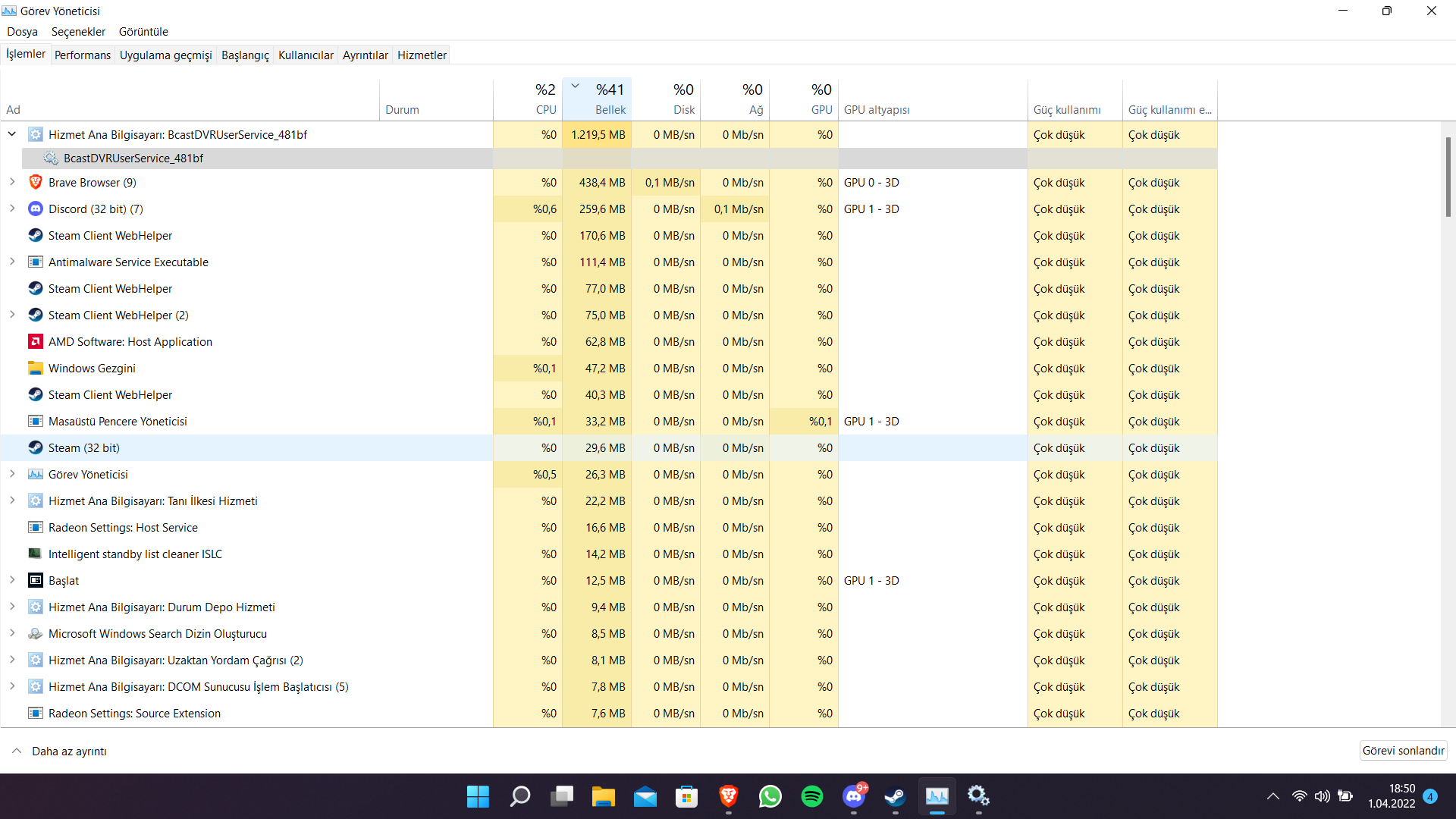Screen dimensions: 1456x819
Task: Expand the Brave Browser process group
Action: [x=12, y=182]
